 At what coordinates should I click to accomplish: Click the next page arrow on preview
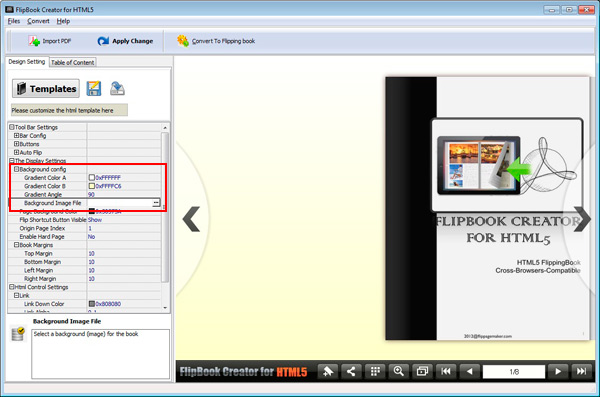[582, 219]
